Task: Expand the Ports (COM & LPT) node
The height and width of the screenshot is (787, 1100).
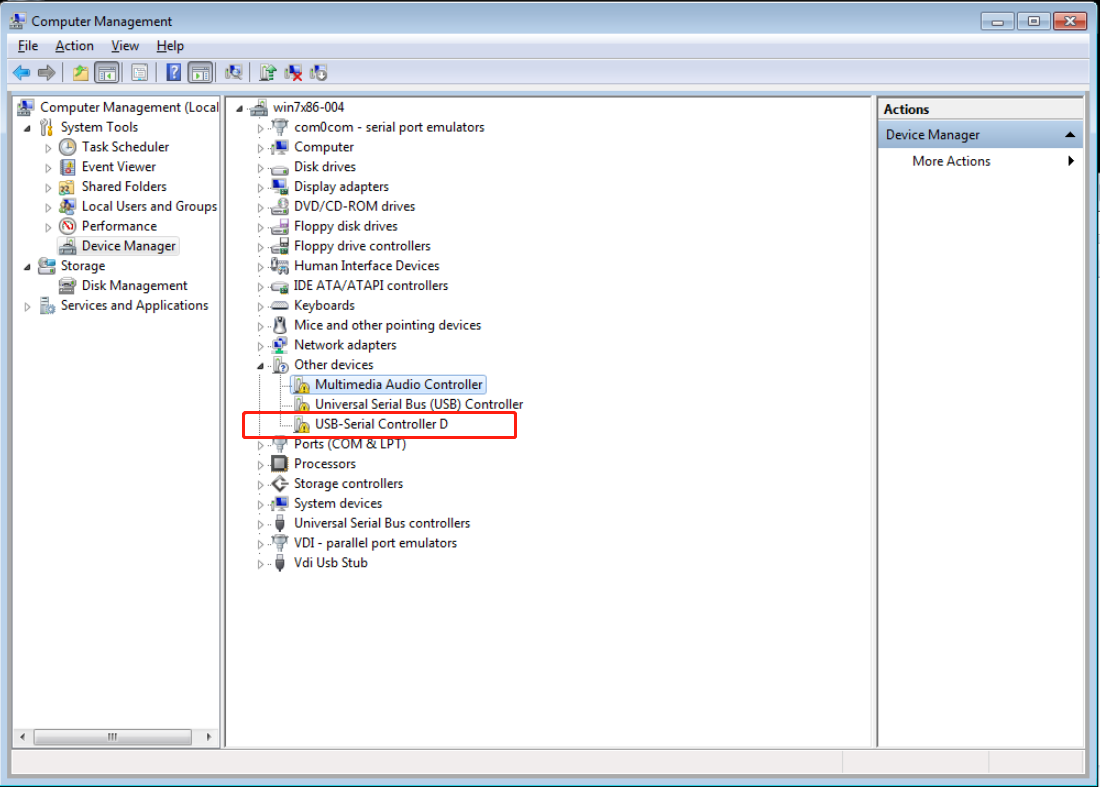Action: point(260,445)
